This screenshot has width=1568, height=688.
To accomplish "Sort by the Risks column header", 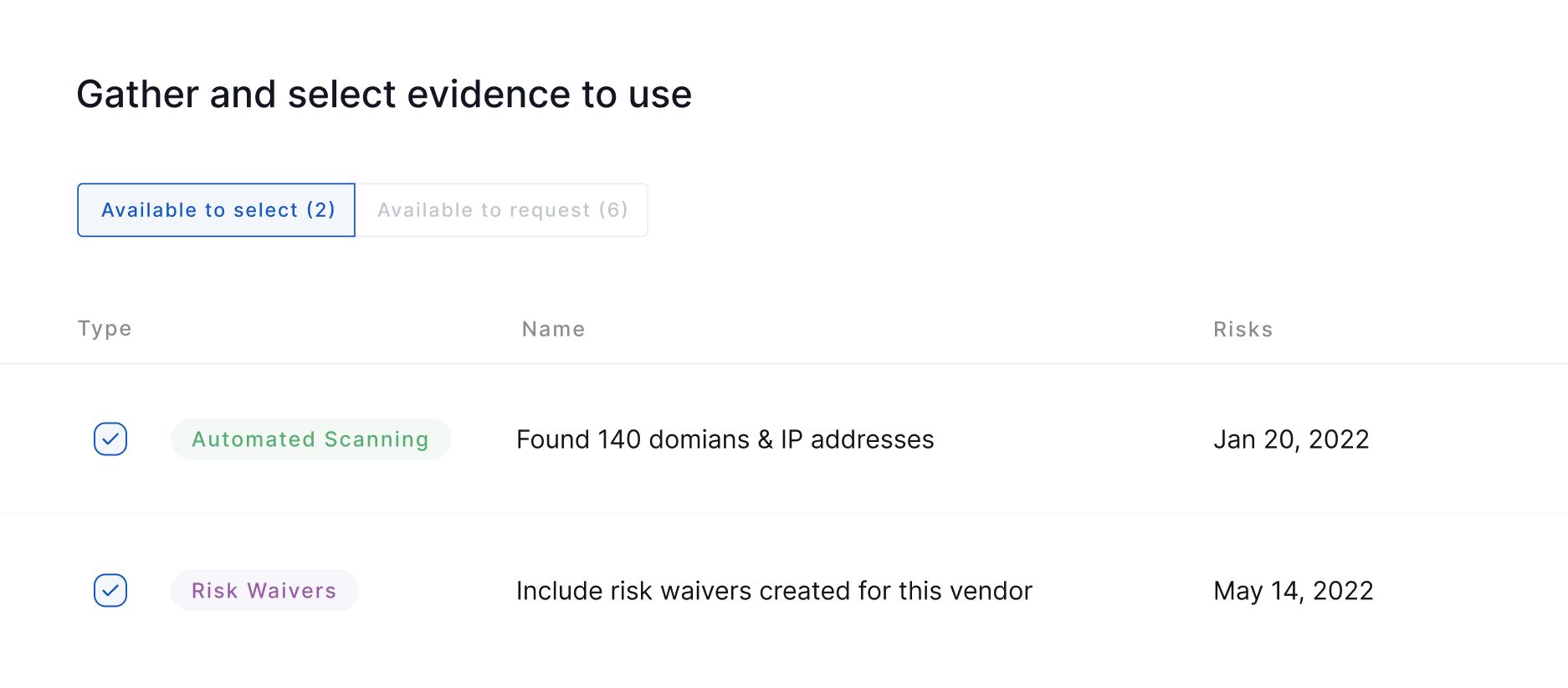I will click(x=1243, y=329).
